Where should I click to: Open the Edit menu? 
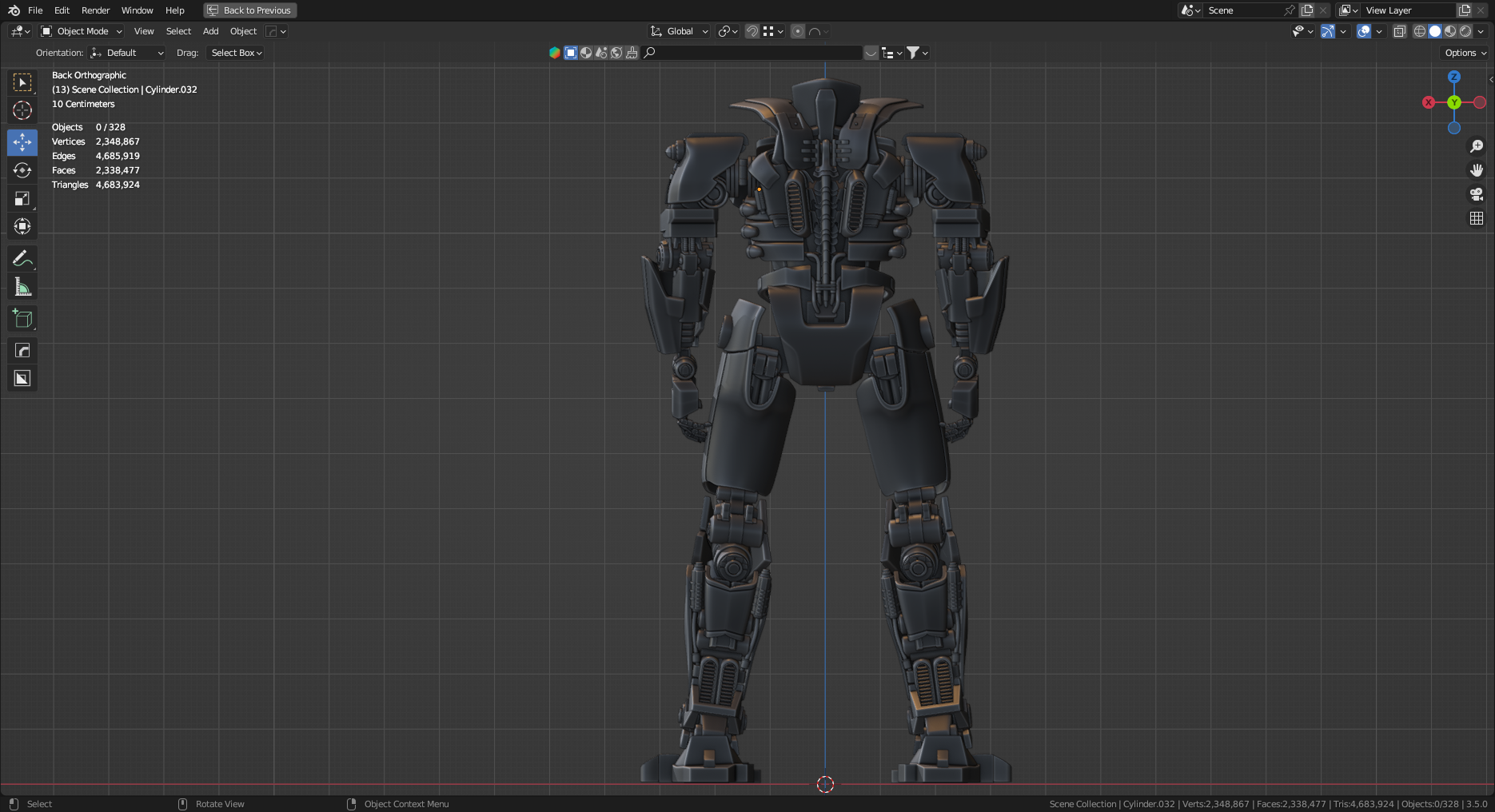pyautogui.click(x=62, y=10)
